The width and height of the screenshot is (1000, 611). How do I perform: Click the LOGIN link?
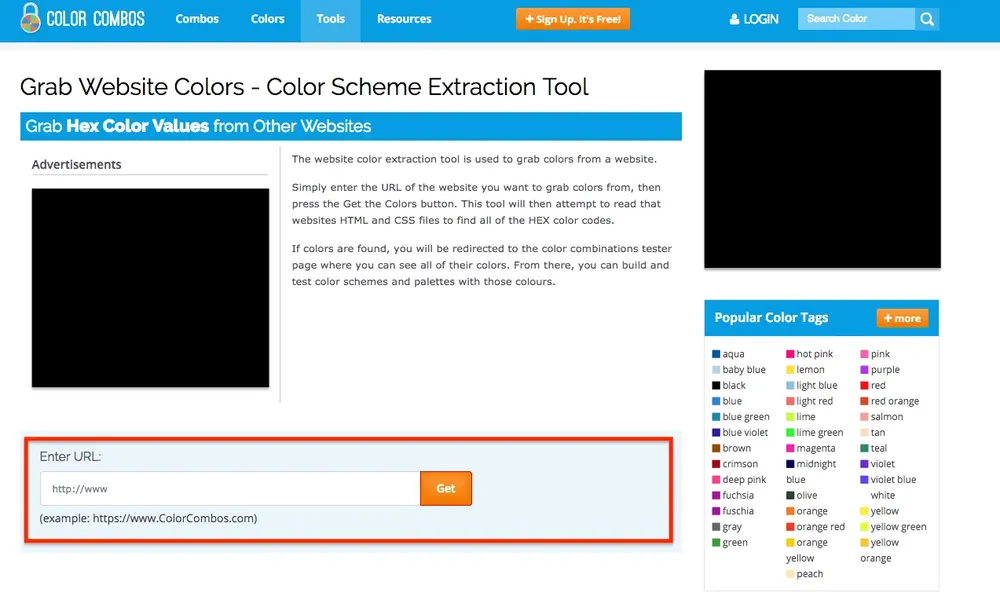(761, 19)
